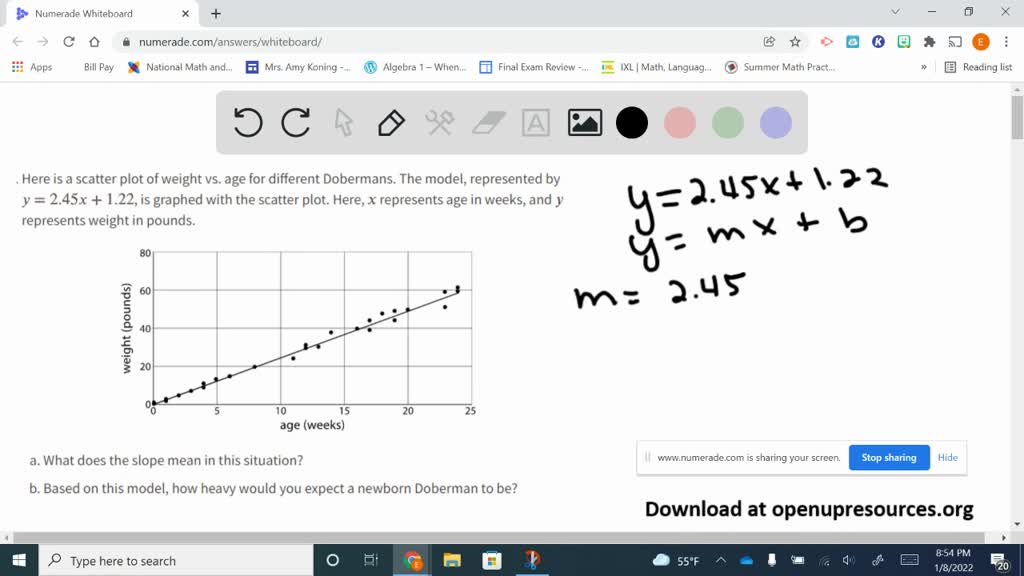Click the Hide link next to Stop sharing
Viewport: 1024px width, 576px height.
click(x=947, y=457)
